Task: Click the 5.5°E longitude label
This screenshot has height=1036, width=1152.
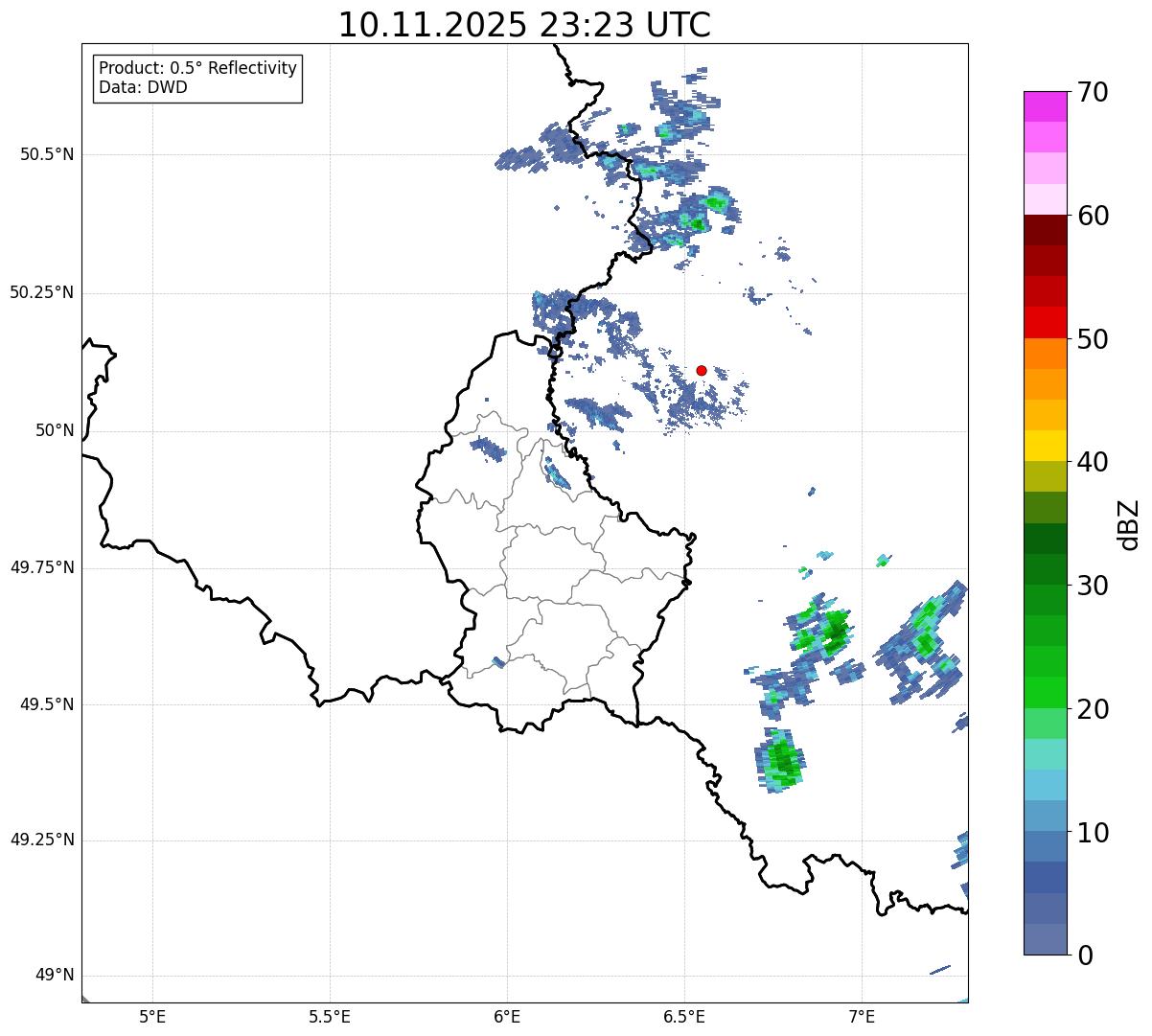Action: click(330, 1016)
